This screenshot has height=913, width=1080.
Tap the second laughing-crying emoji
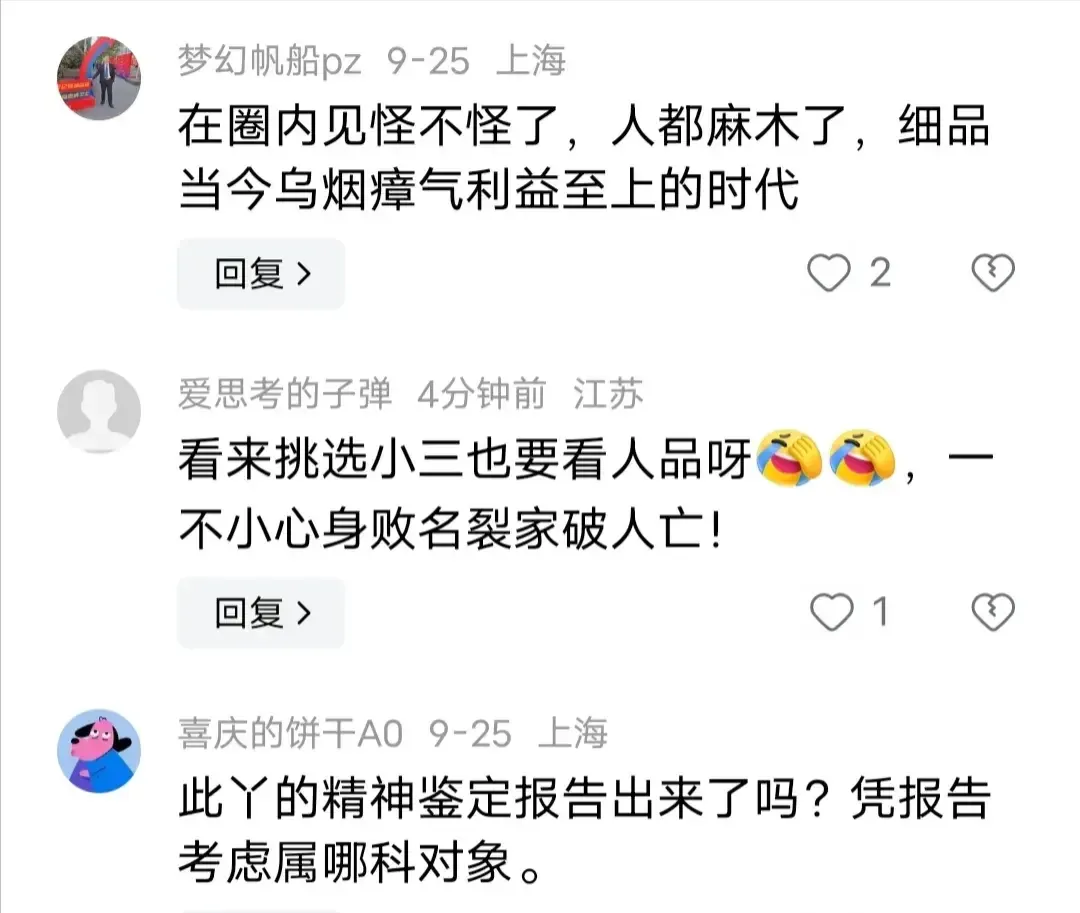click(862, 458)
